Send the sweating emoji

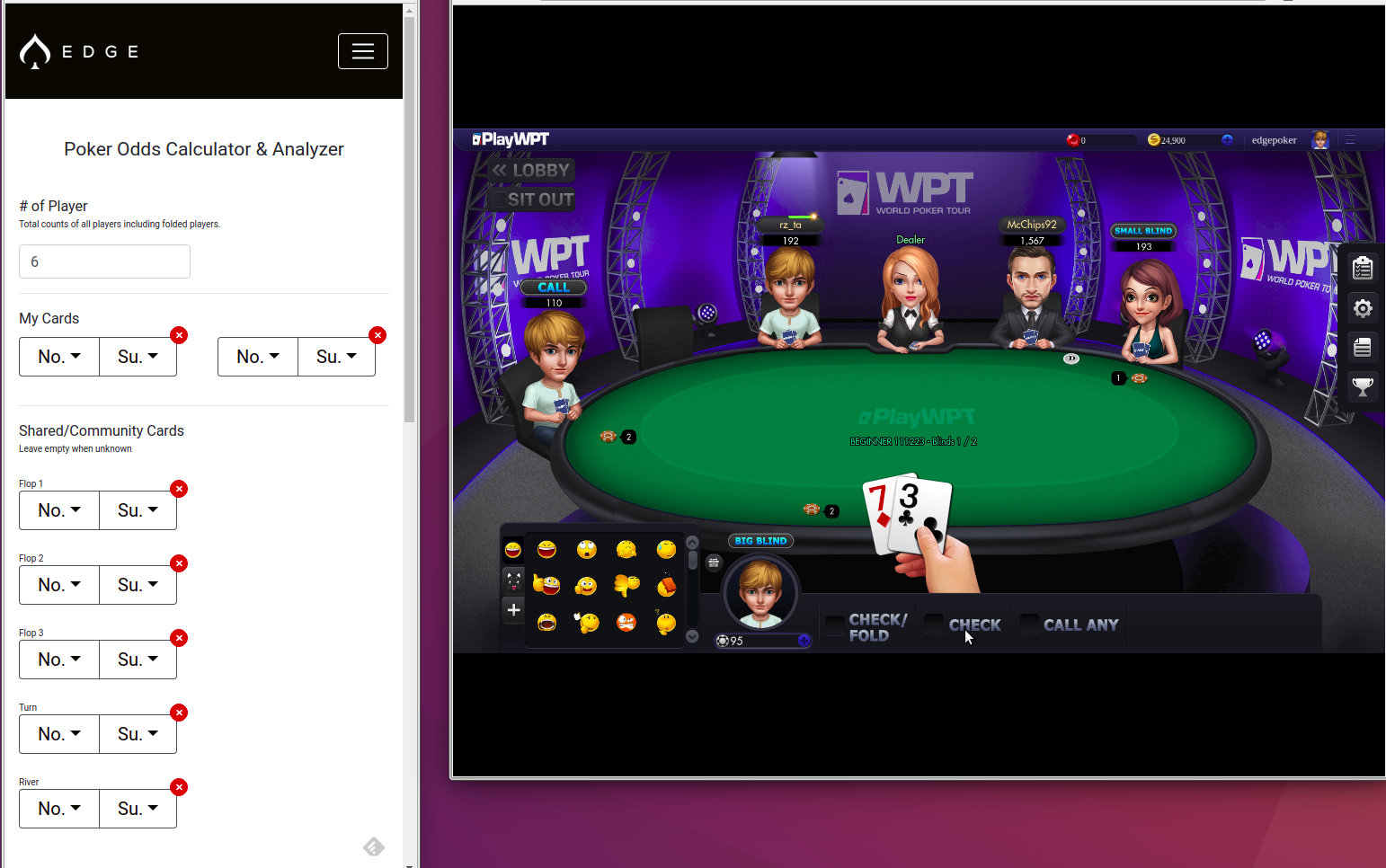coord(666,550)
